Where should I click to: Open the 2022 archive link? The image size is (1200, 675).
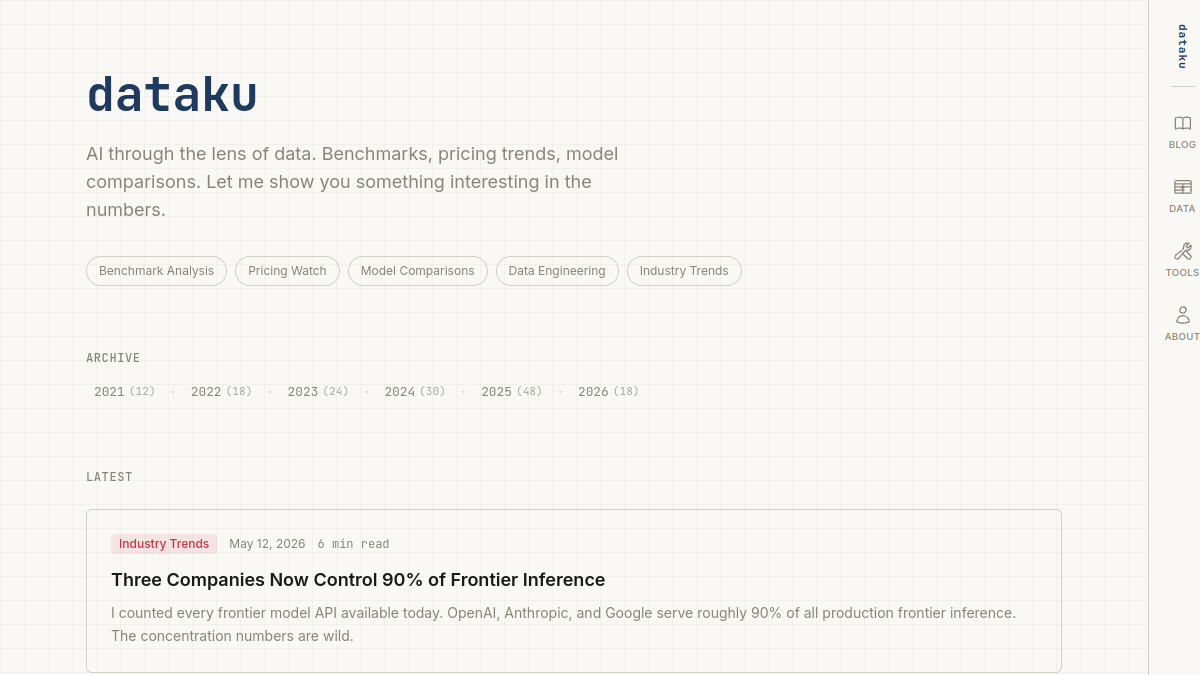221,392
